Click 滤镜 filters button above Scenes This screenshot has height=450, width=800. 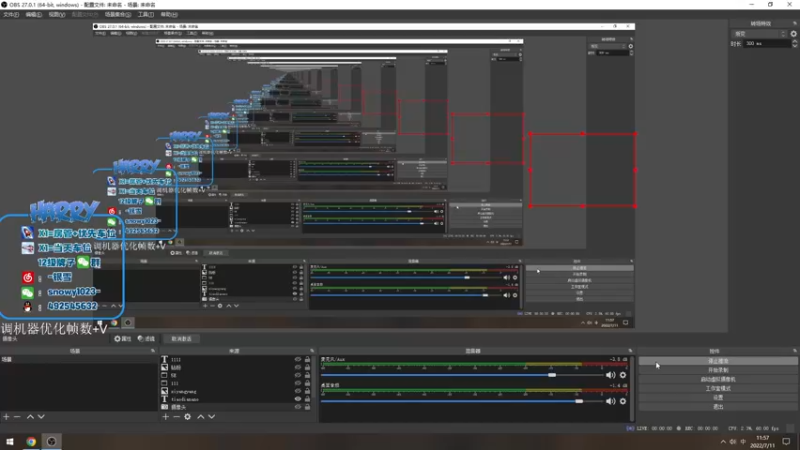146,339
